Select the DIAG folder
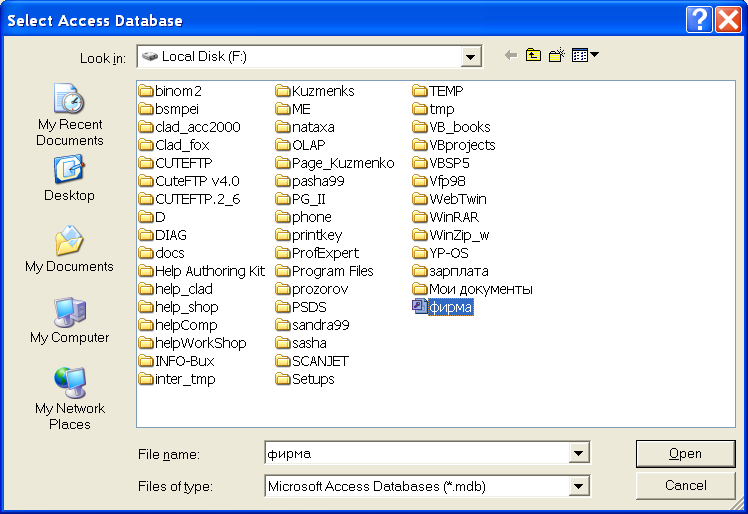748x514 pixels. click(163, 235)
